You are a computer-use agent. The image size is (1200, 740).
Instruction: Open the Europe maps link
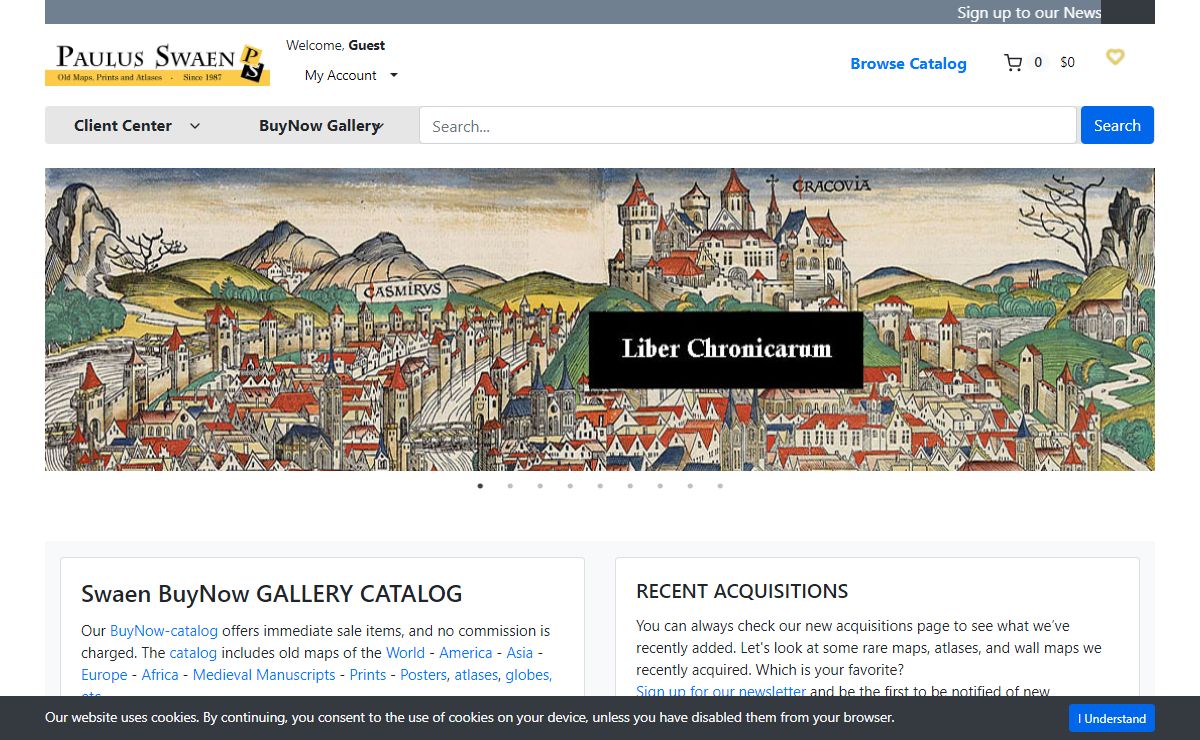104,675
